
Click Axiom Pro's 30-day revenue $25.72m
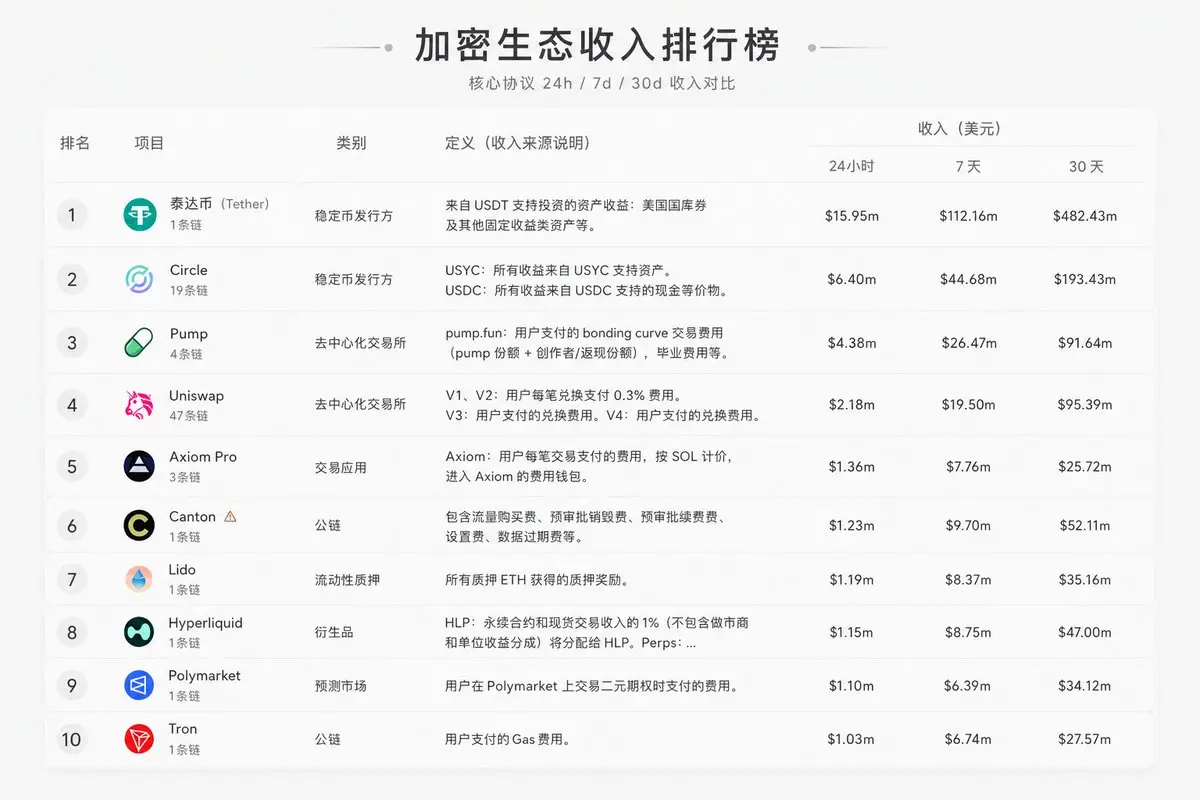click(x=1085, y=466)
